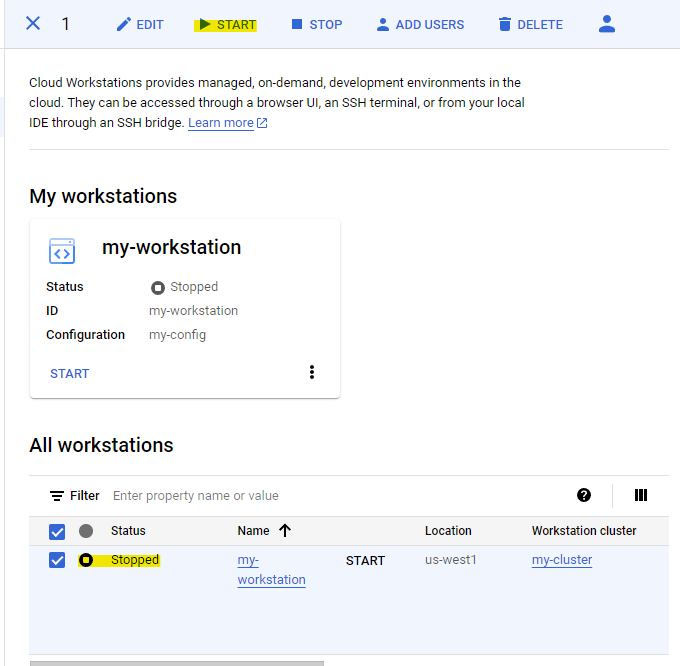Click the Filter icon in table toolbar
The height and width of the screenshot is (666, 680).
56,496
